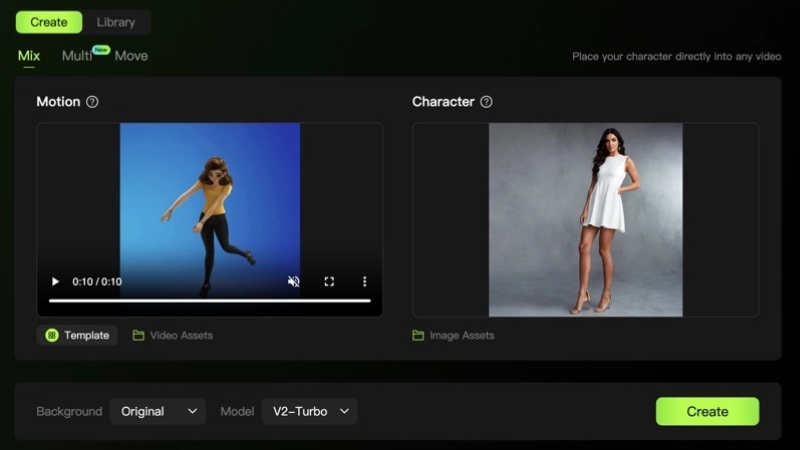Screen dimensions: 800x450
Task: Expand model list using chevron arrow
Action: click(345, 411)
